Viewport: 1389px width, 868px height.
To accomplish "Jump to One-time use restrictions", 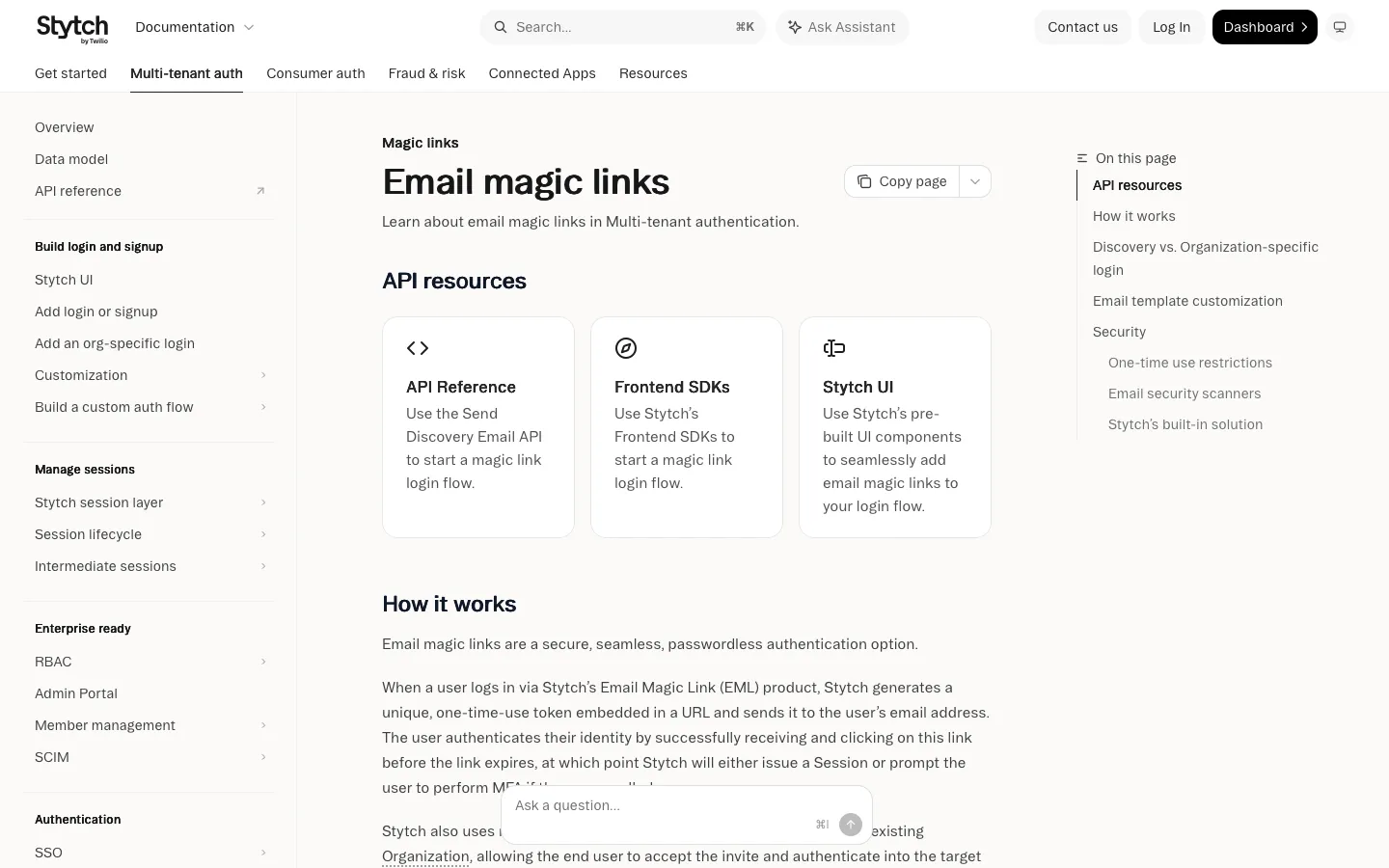I will click(x=1190, y=363).
